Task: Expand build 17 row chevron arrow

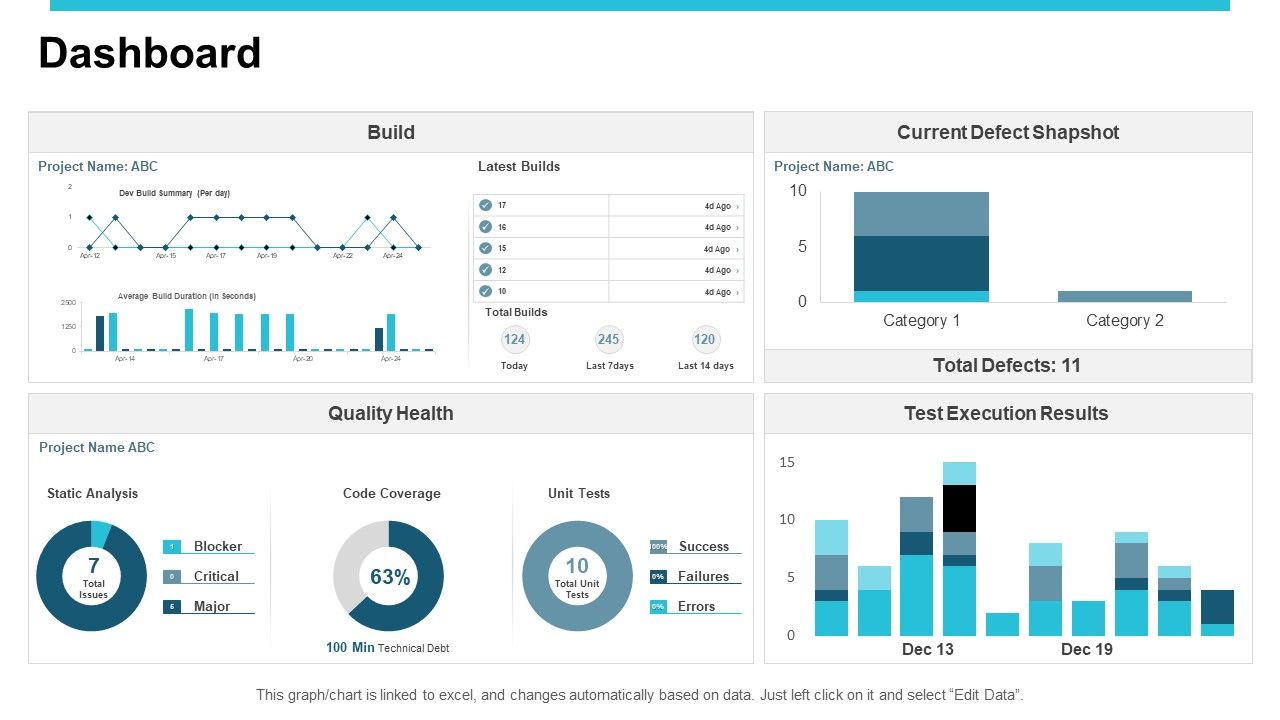Action: [x=738, y=206]
